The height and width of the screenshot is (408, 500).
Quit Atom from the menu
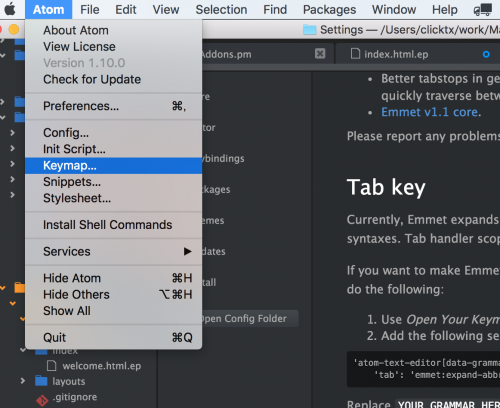click(114, 338)
